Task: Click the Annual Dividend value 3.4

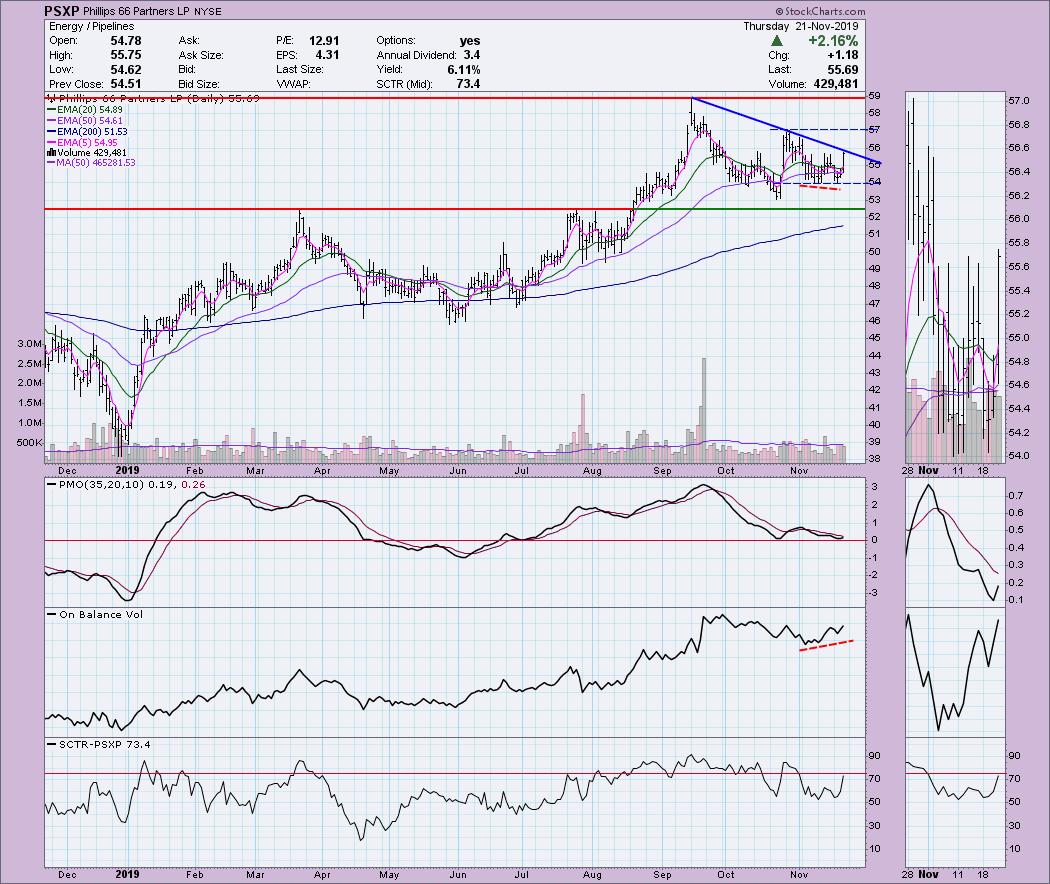Action: [471, 56]
